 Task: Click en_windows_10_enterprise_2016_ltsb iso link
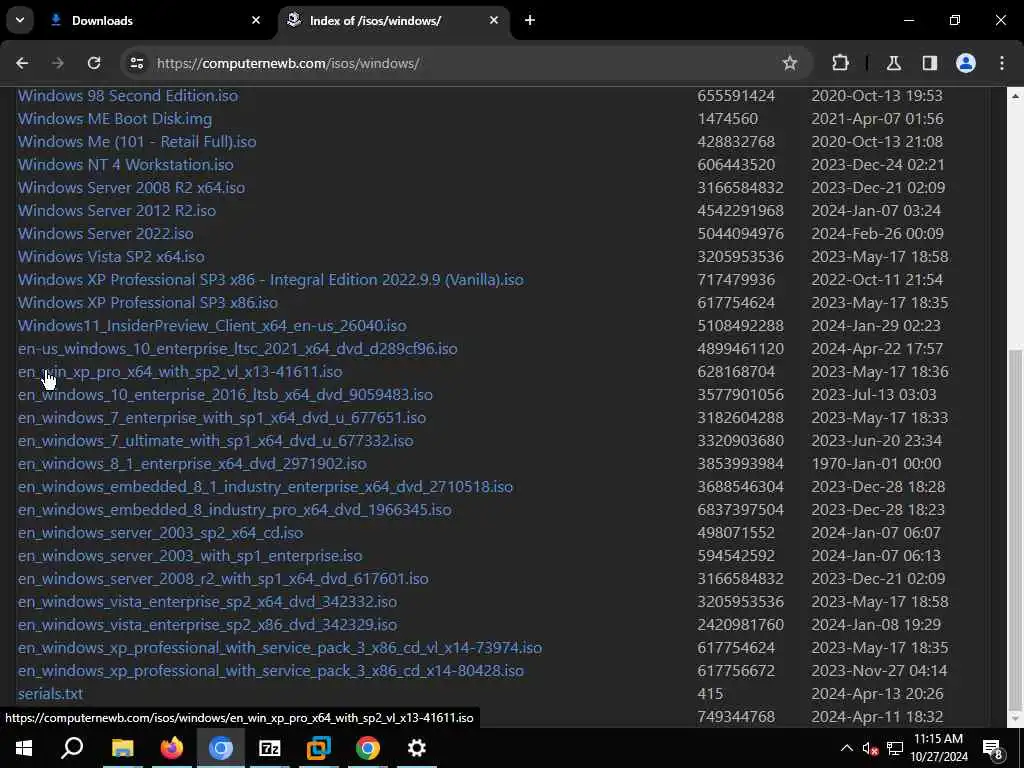[x=225, y=394]
